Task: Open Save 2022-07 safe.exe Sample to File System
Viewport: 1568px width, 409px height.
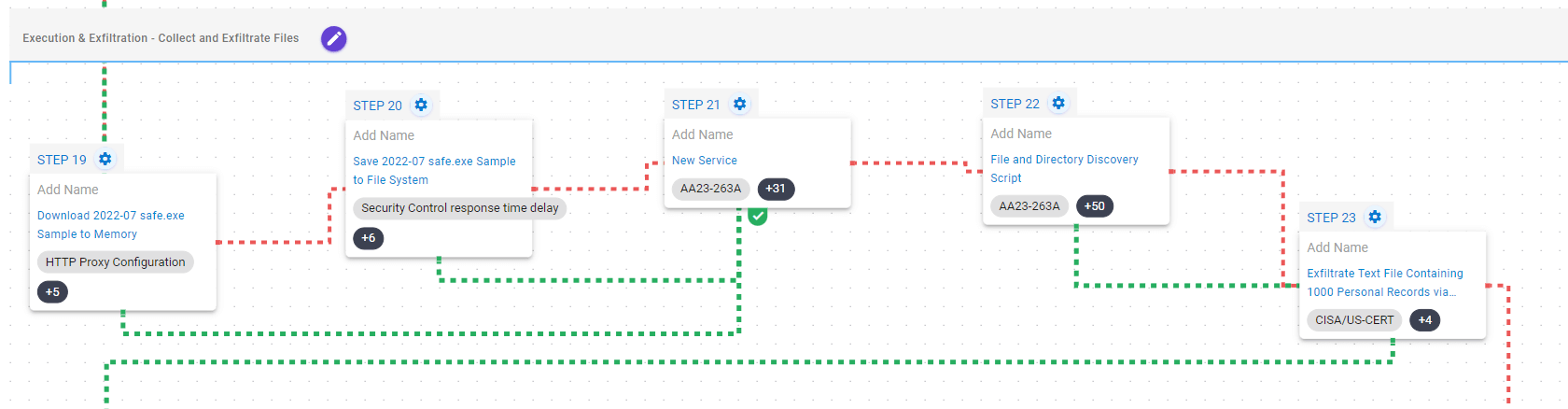Action: pyautogui.click(x=434, y=171)
